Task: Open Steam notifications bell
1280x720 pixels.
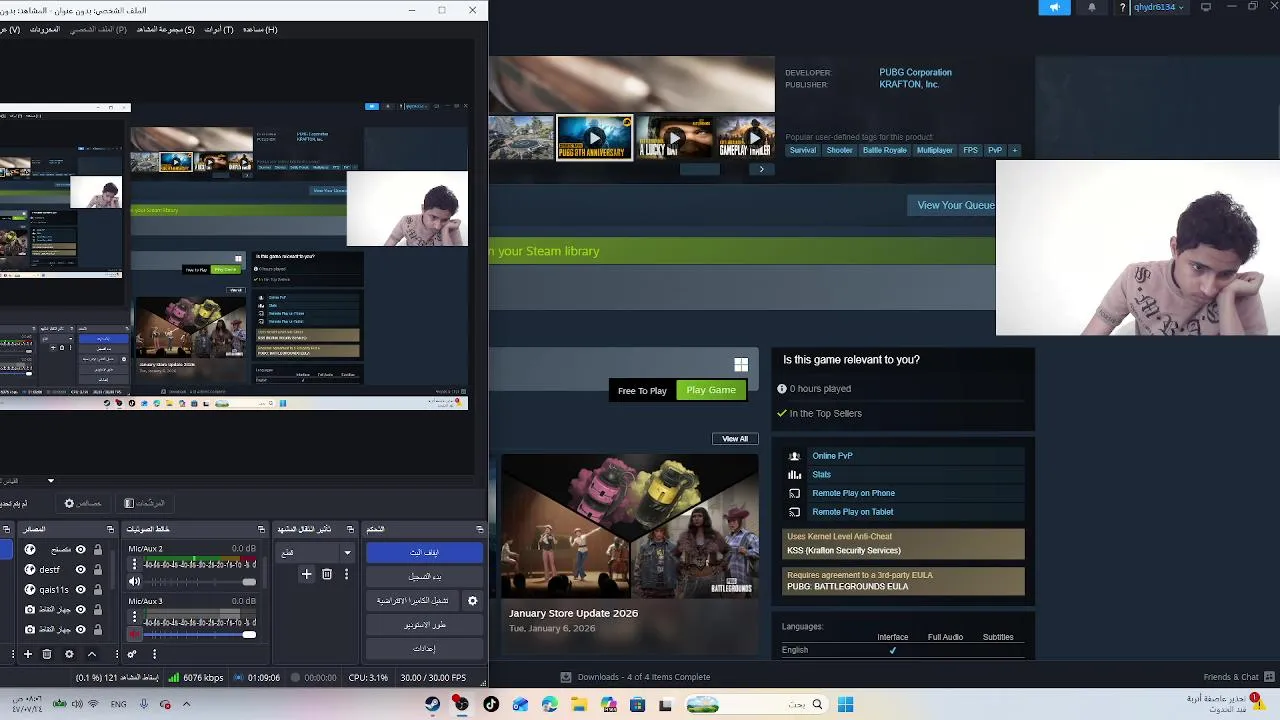Action: (x=1092, y=7)
